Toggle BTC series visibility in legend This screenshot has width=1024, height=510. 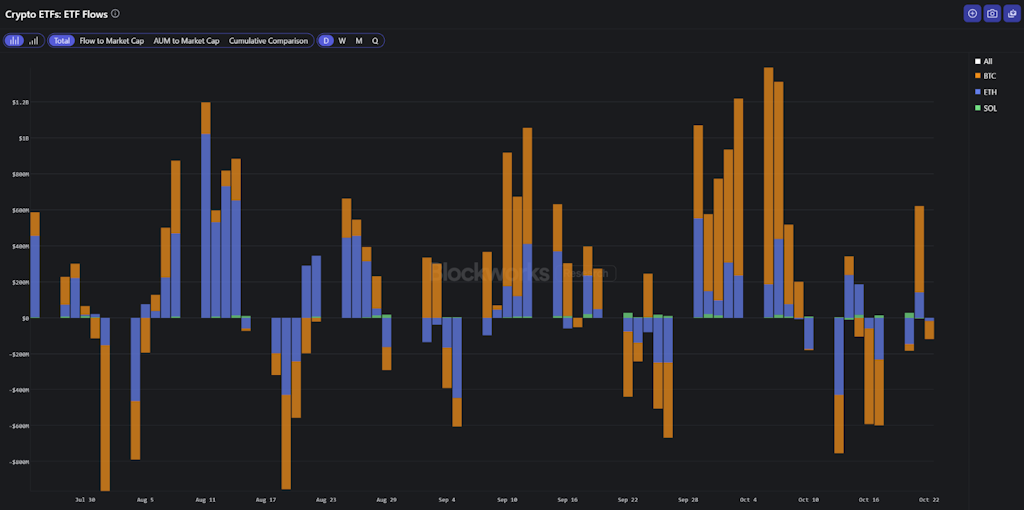tap(989, 76)
